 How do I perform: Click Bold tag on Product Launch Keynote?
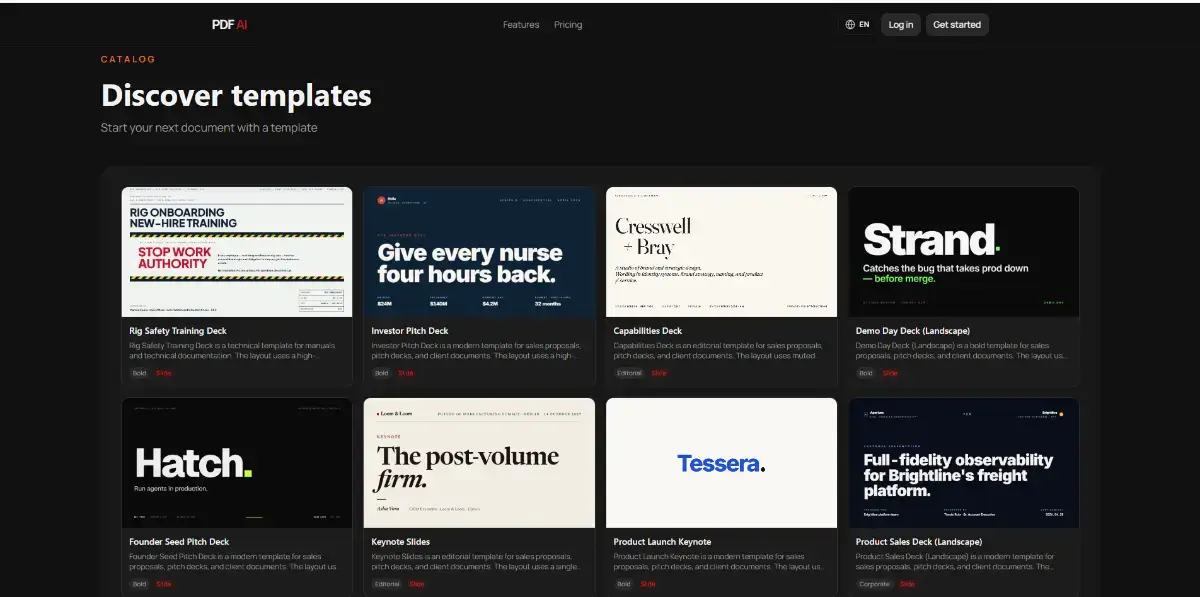[624, 584]
